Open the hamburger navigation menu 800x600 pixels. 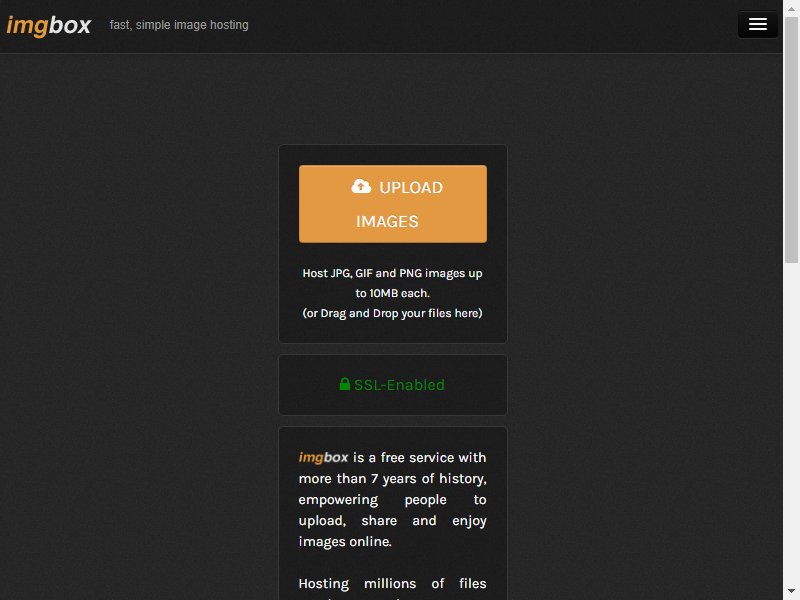(x=758, y=24)
